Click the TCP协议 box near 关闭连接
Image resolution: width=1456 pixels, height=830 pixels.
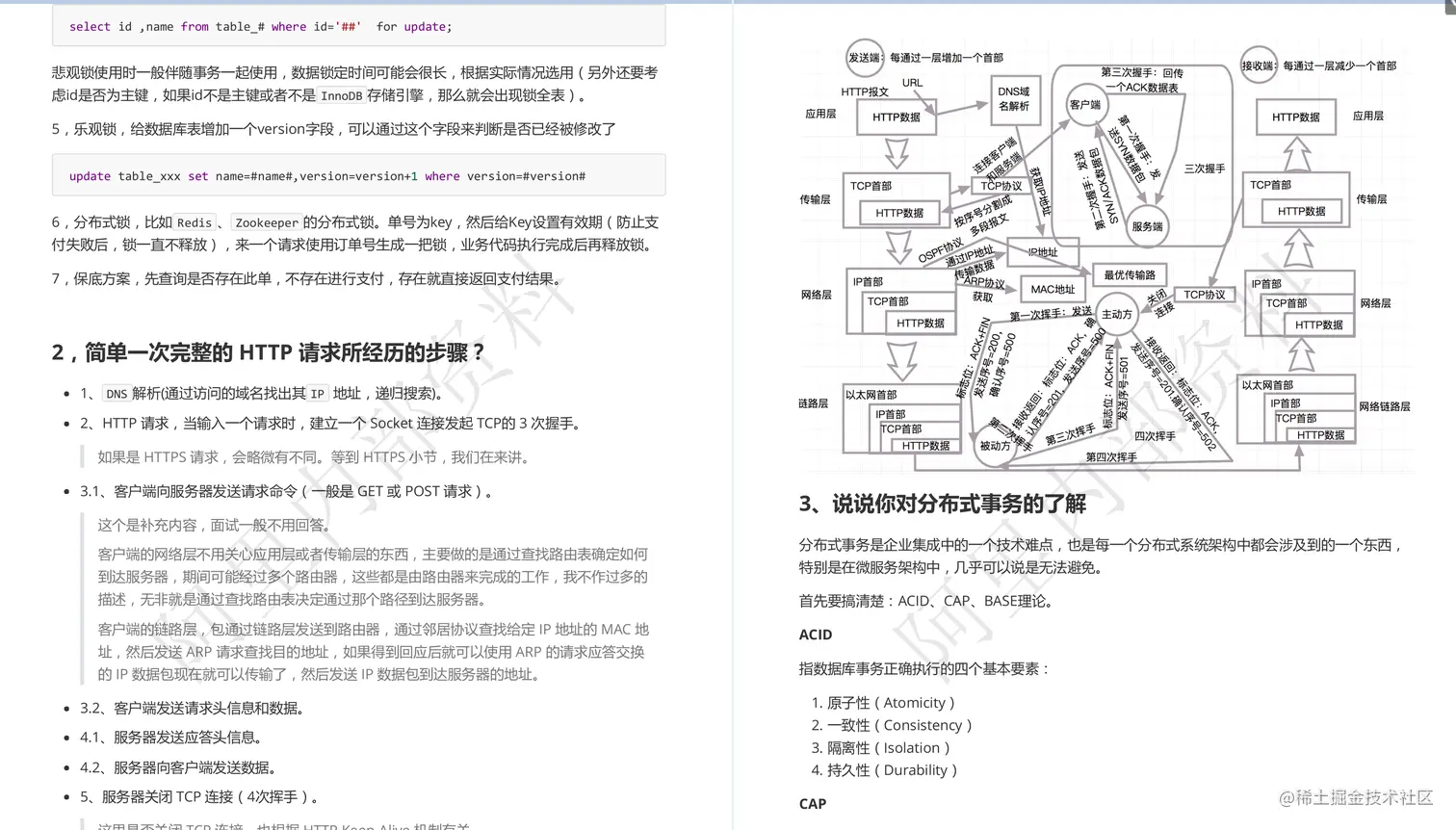click(1206, 294)
